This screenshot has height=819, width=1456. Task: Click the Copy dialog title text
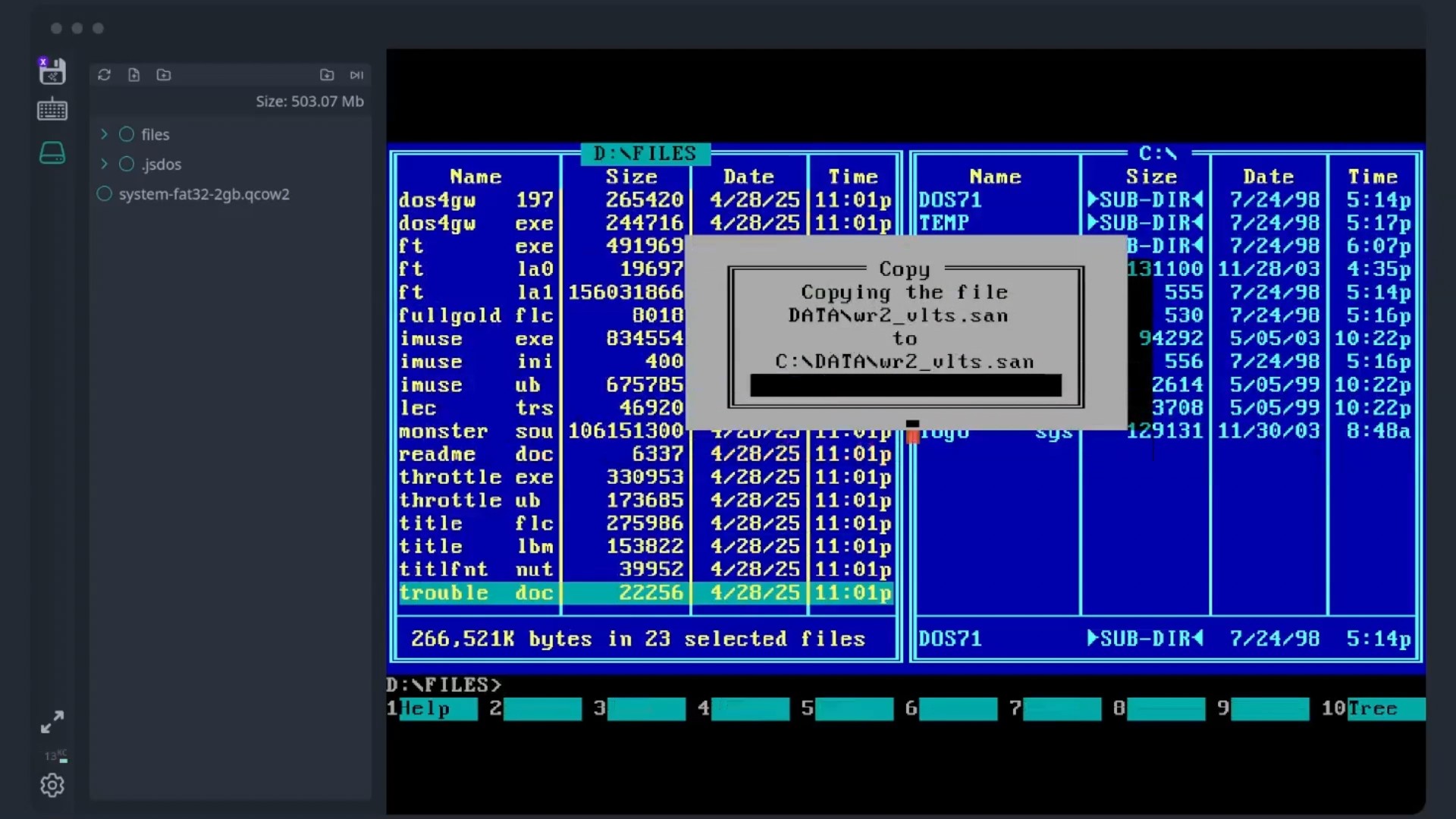tap(904, 269)
